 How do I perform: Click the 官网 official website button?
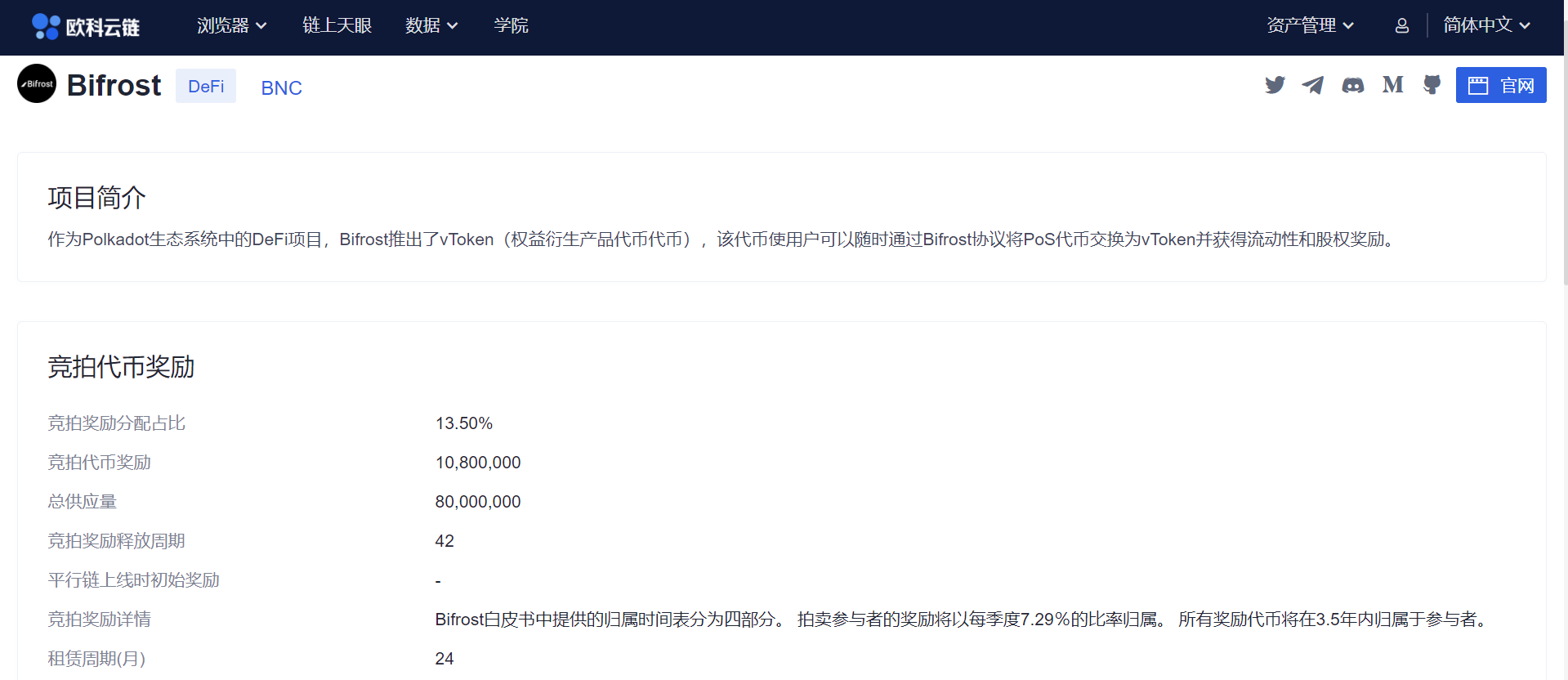(1500, 85)
